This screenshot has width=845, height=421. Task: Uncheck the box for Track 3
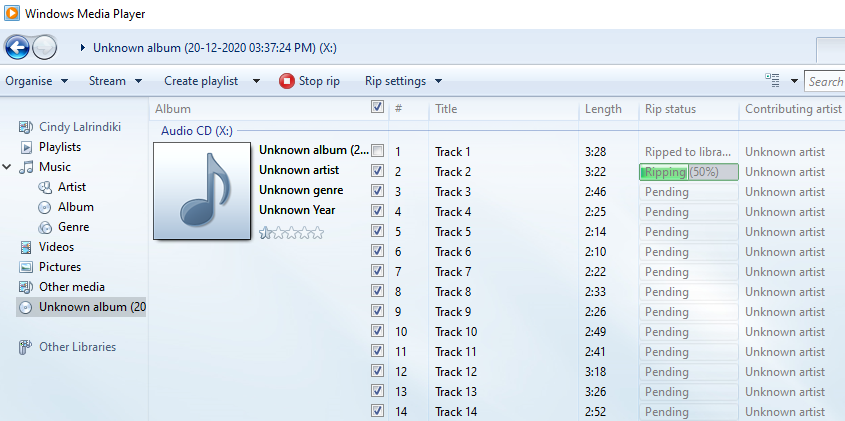point(378,191)
